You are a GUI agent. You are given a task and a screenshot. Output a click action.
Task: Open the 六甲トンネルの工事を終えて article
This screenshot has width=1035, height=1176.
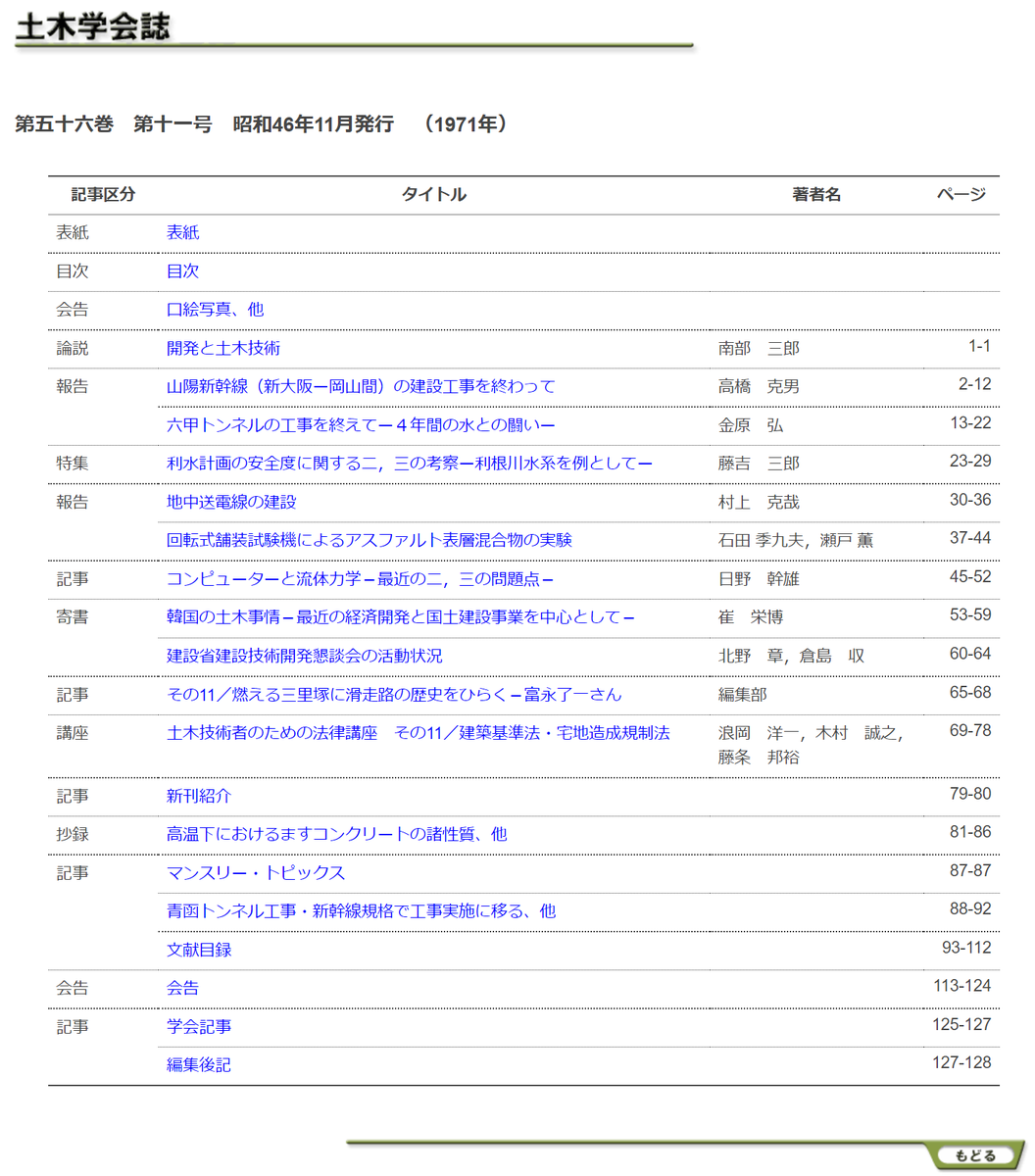coord(361,424)
